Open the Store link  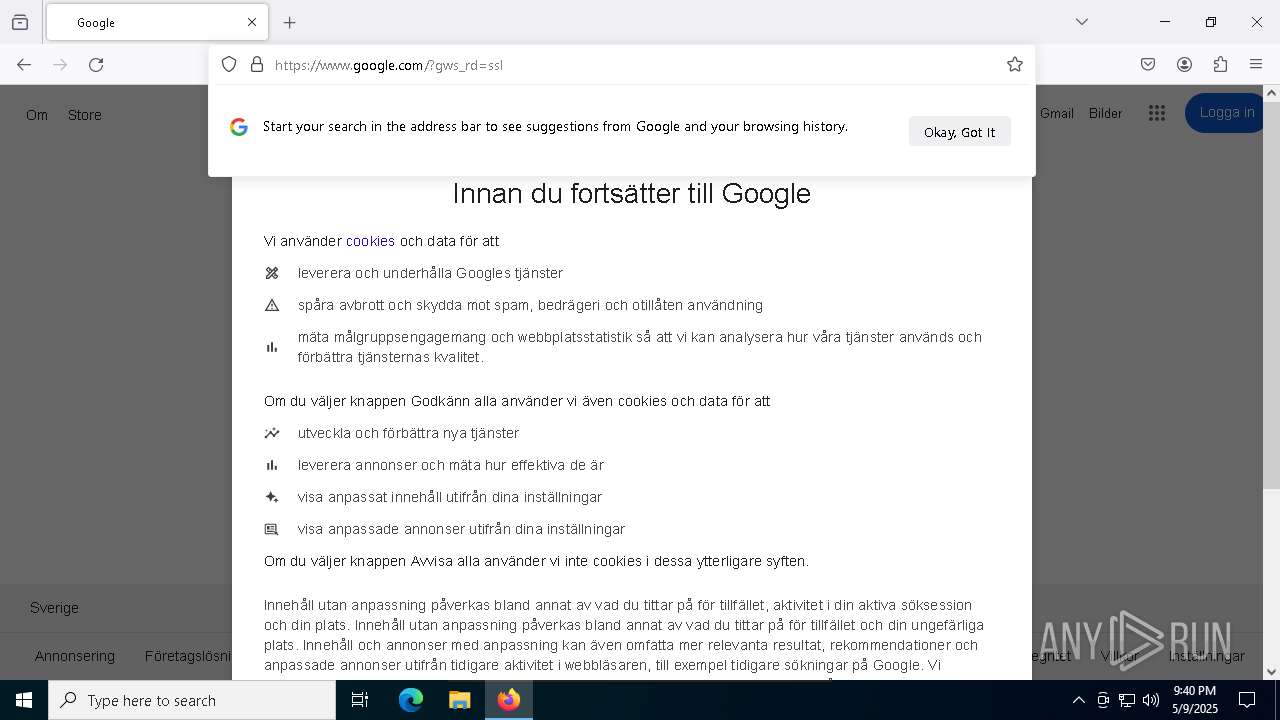coord(85,115)
